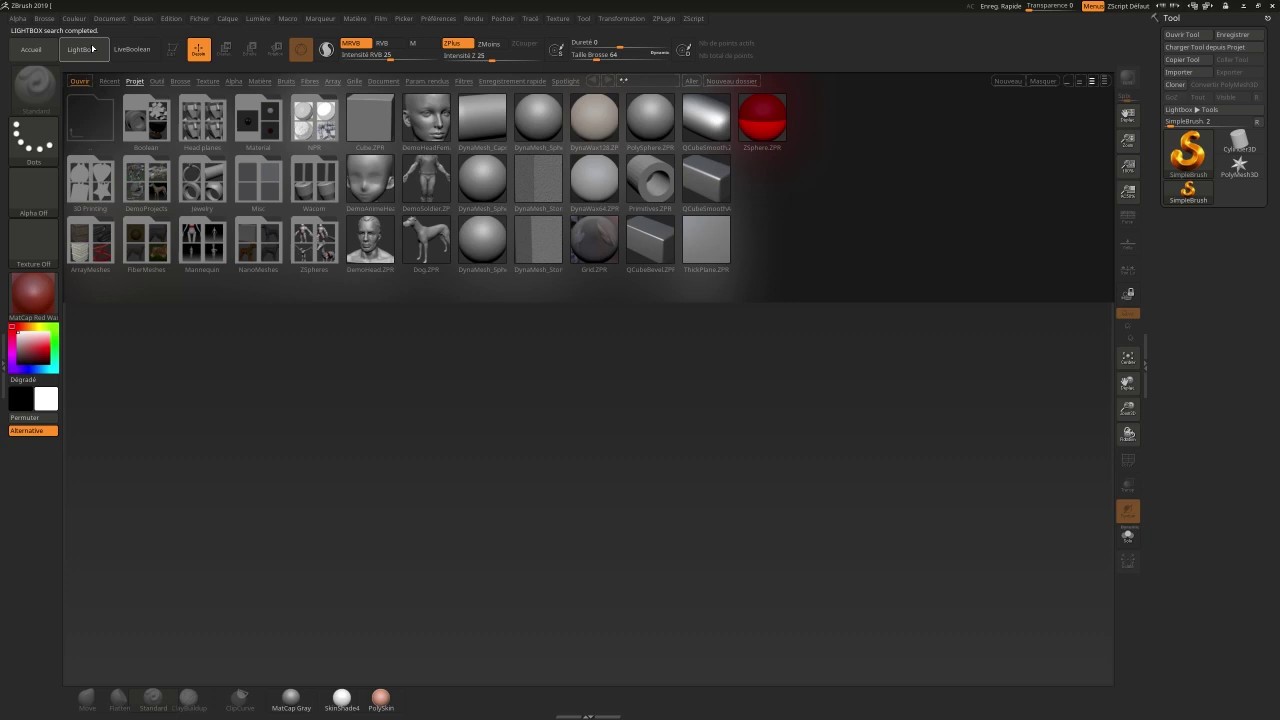Adjust the Taille Brosse slider

pos(620,55)
